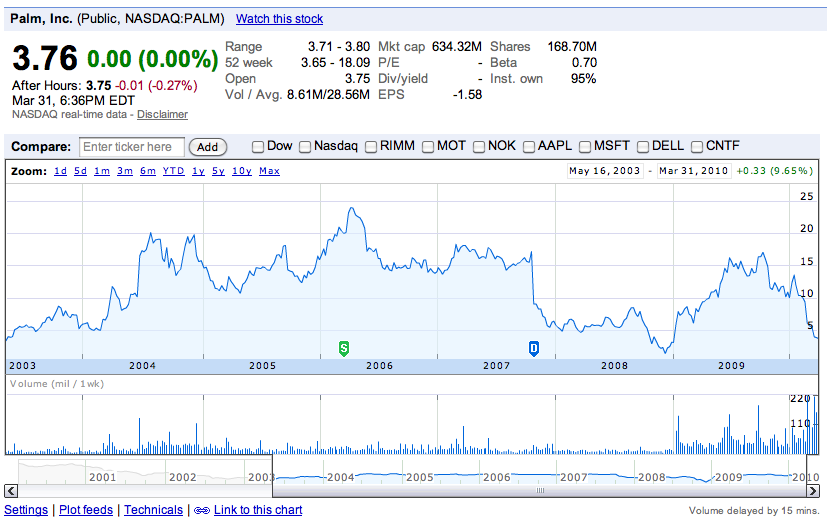The width and height of the screenshot is (827, 523).
Task: Click the timeline range slider grip handle
Action: (540, 491)
